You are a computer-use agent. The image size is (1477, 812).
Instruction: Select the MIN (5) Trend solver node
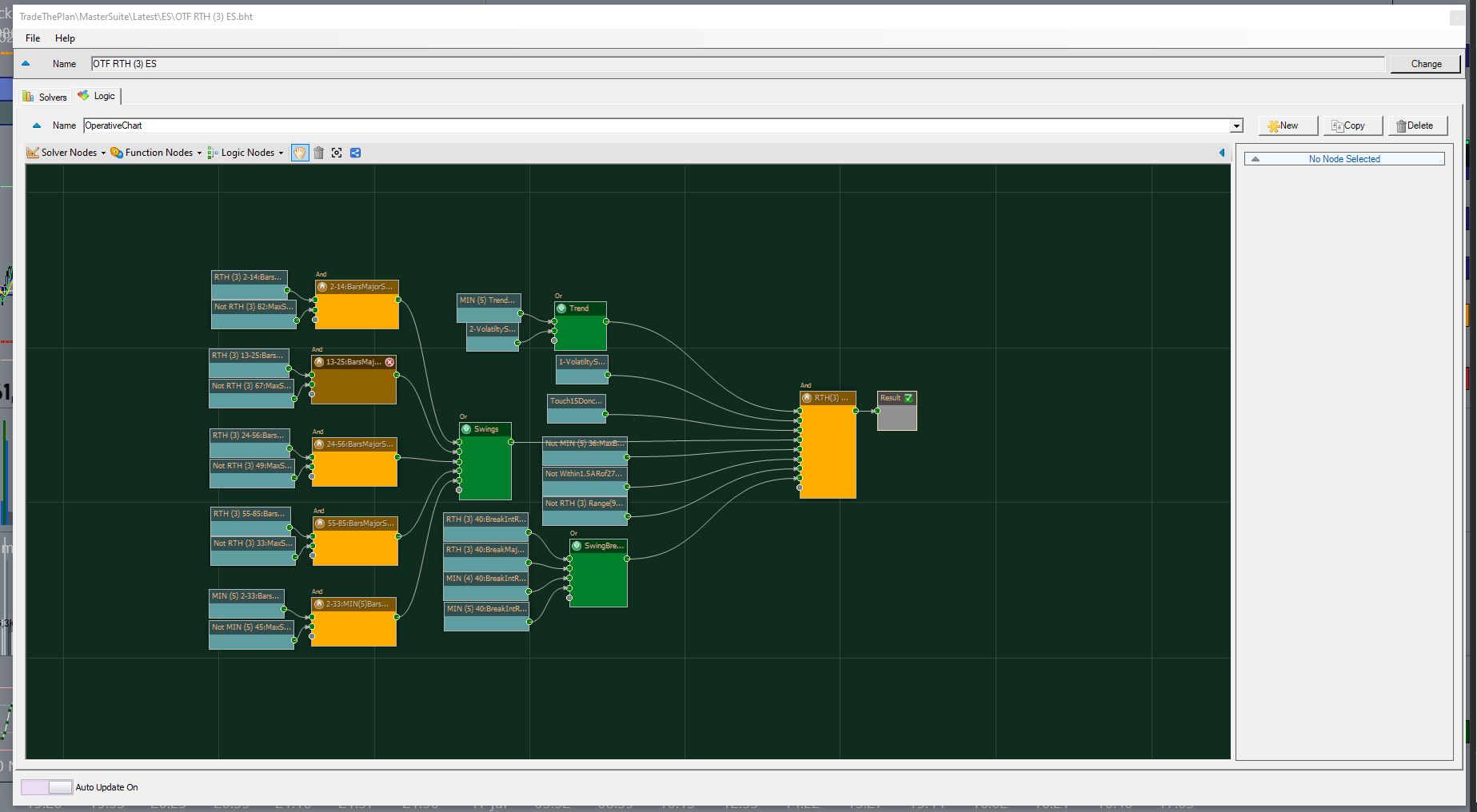489,308
